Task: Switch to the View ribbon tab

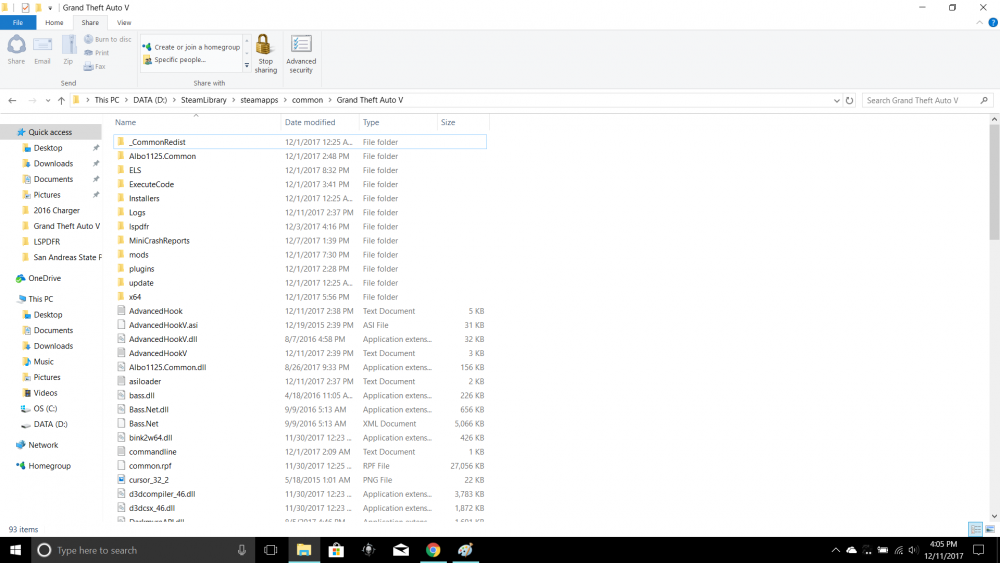Action: click(124, 22)
